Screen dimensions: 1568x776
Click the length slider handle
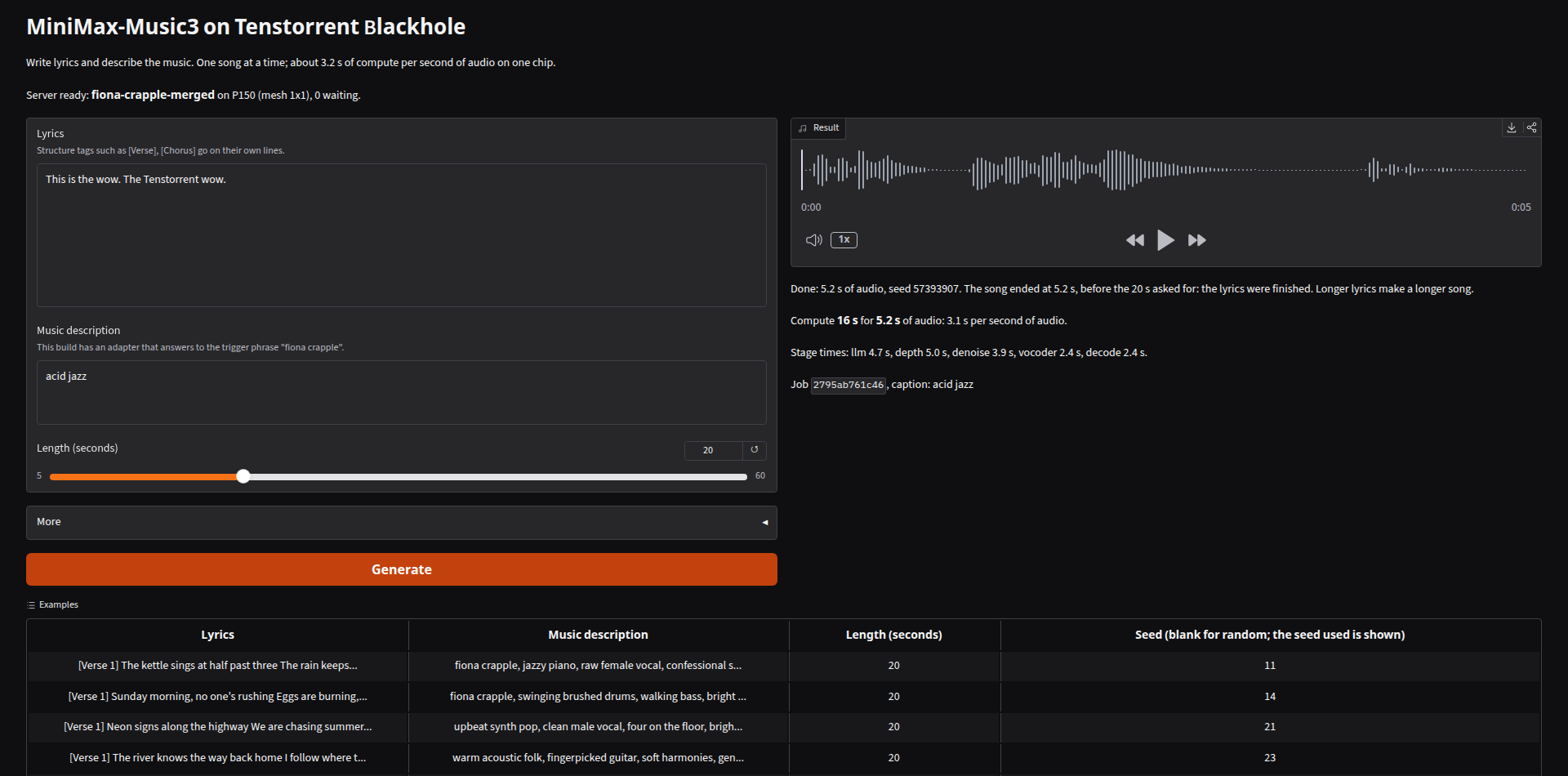(x=243, y=476)
